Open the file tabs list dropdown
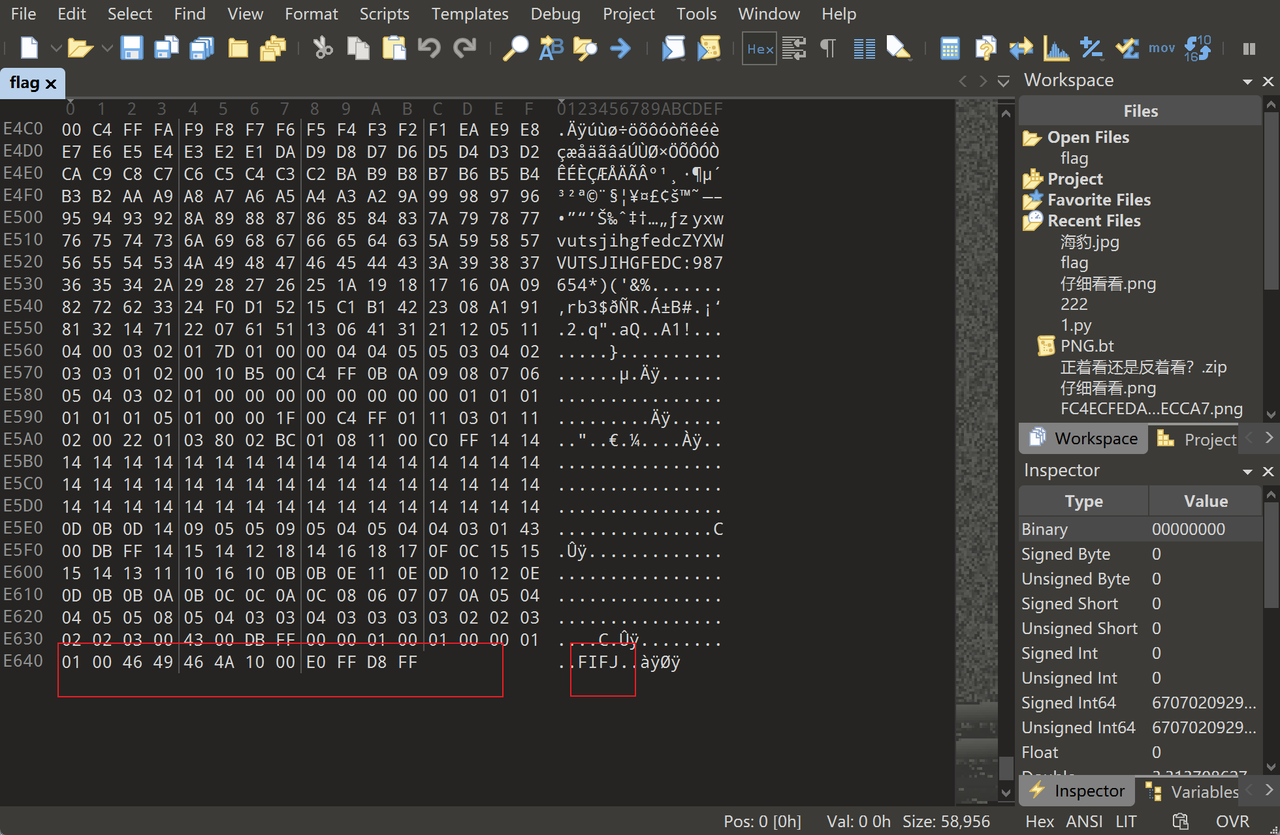 (x=1003, y=81)
